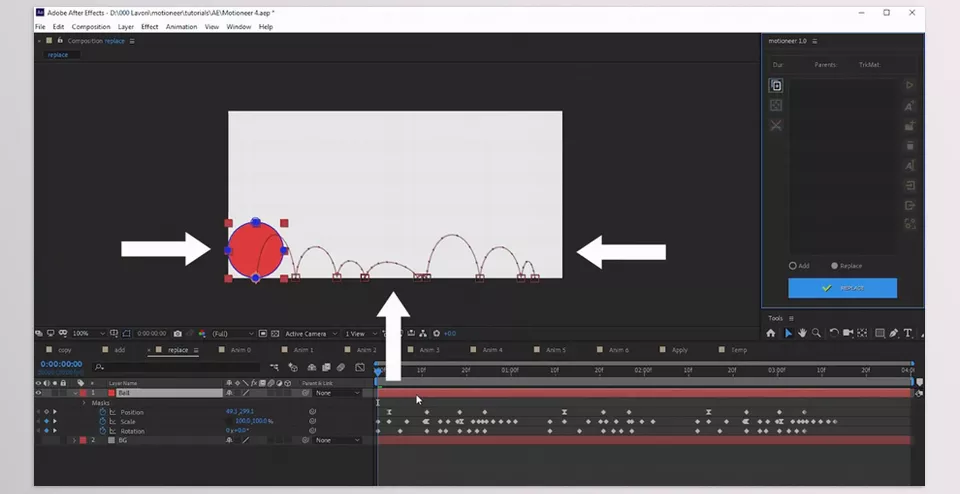Select the Replace radio option
Viewport: 960px width, 494px height.
(832, 266)
